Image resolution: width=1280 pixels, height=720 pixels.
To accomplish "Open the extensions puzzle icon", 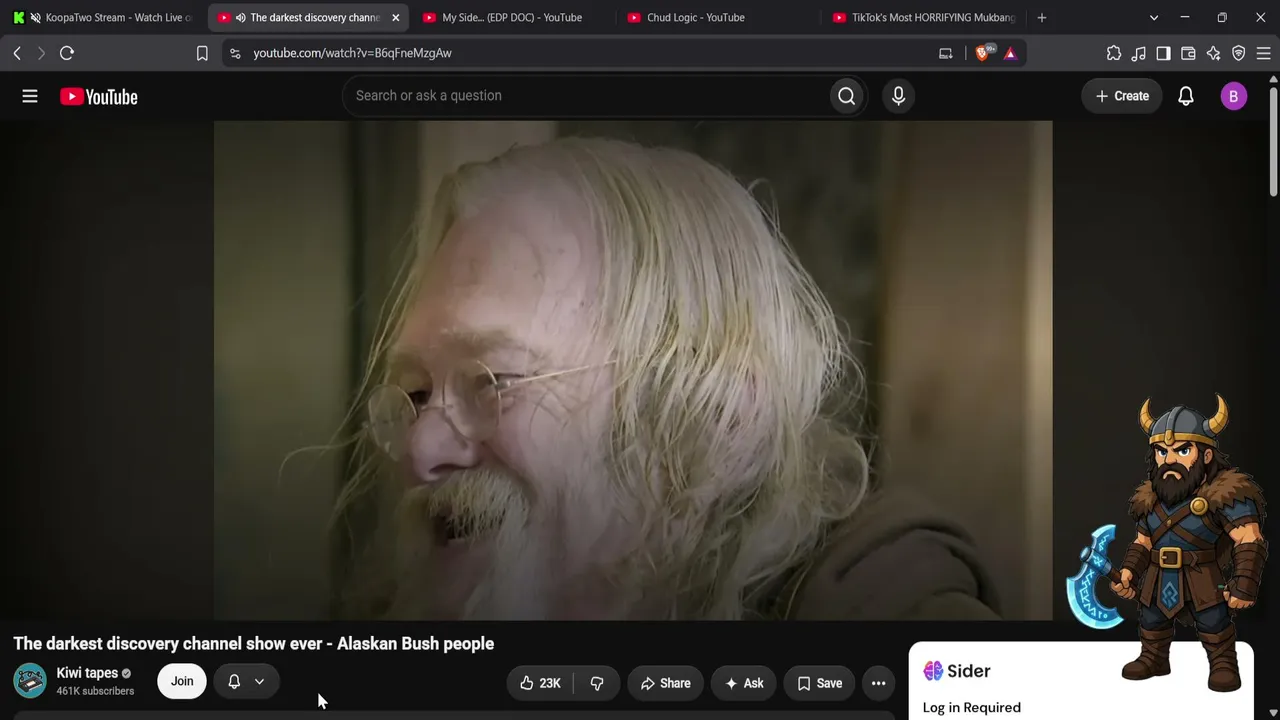I will tap(1114, 53).
